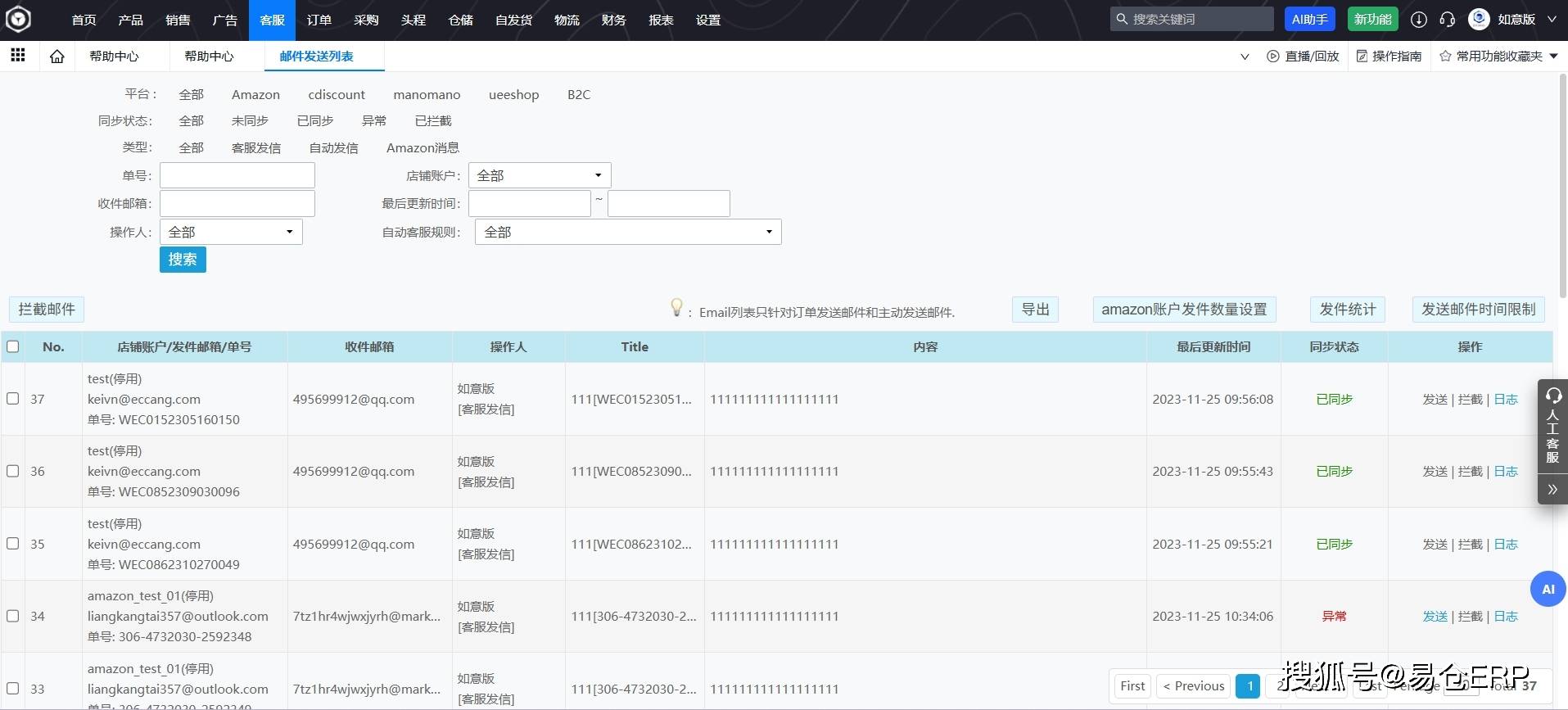This screenshot has height=710, width=1568.
Task: Click the 搜索 button
Action: 183,260
